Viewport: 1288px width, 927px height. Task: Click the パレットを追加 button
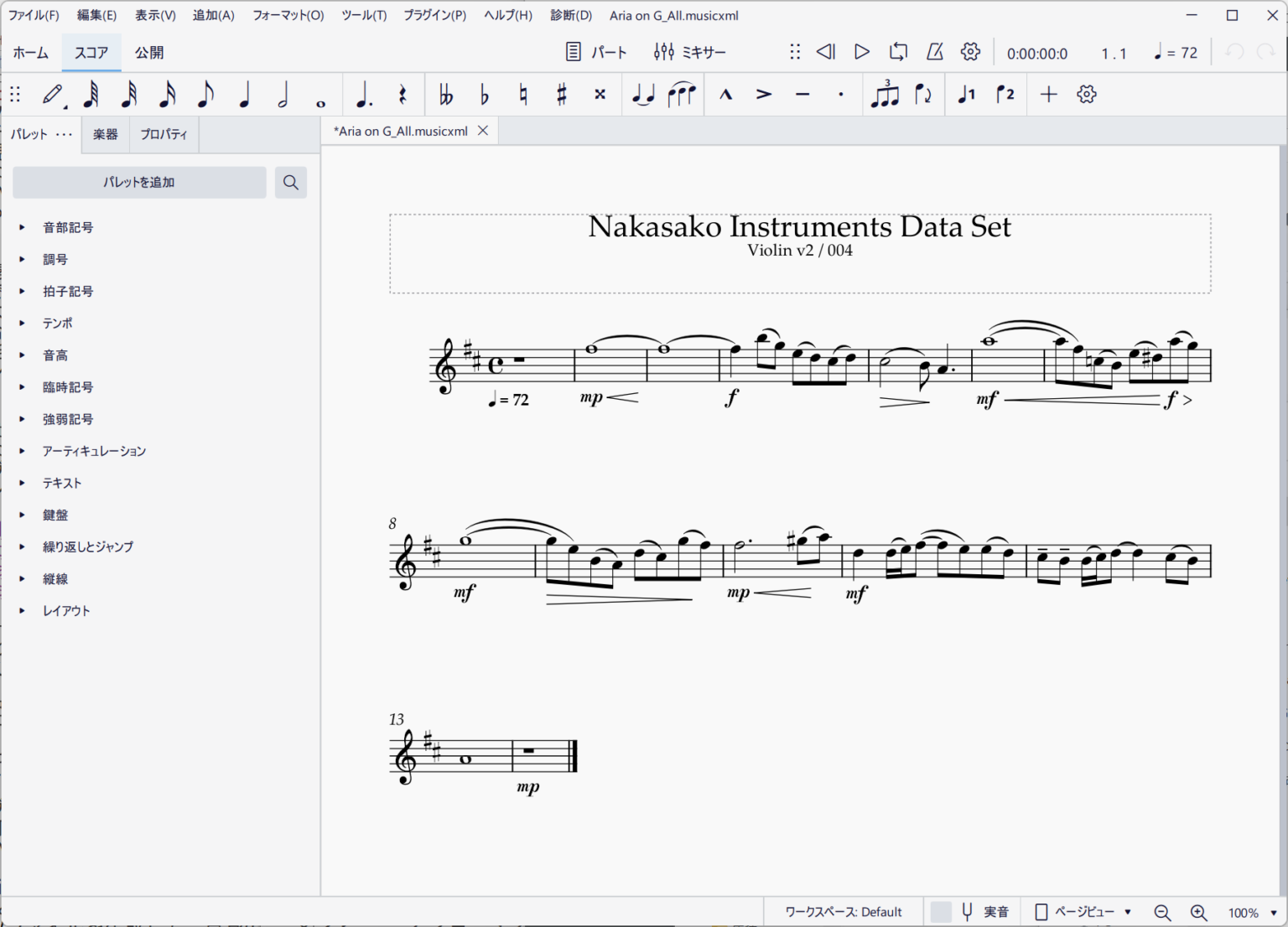click(x=139, y=182)
